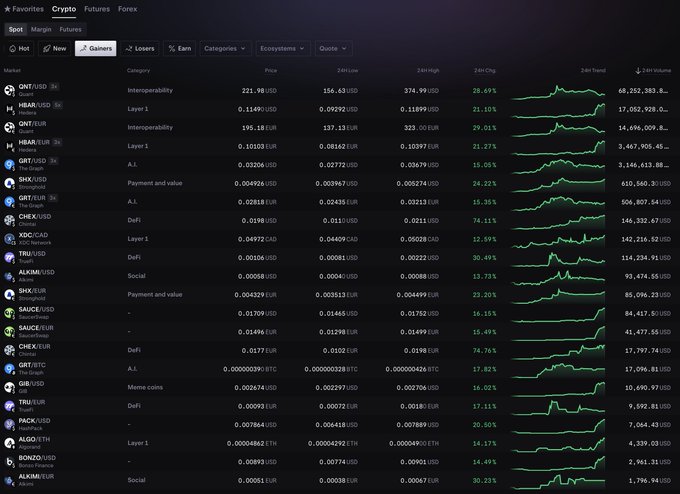This screenshot has width=680, height=494.
Task: Click the SAUCE/USD SaucerSwap icon
Action: pyautogui.click(x=10, y=313)
